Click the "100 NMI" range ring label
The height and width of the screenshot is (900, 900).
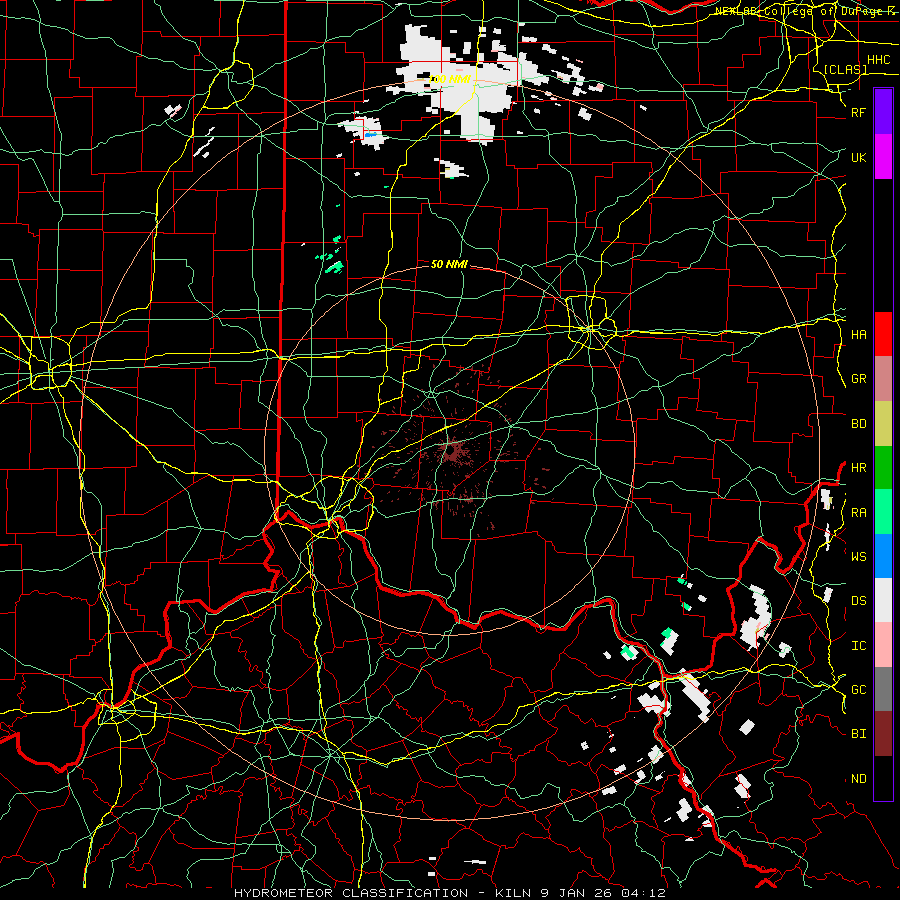coord(449,79)
